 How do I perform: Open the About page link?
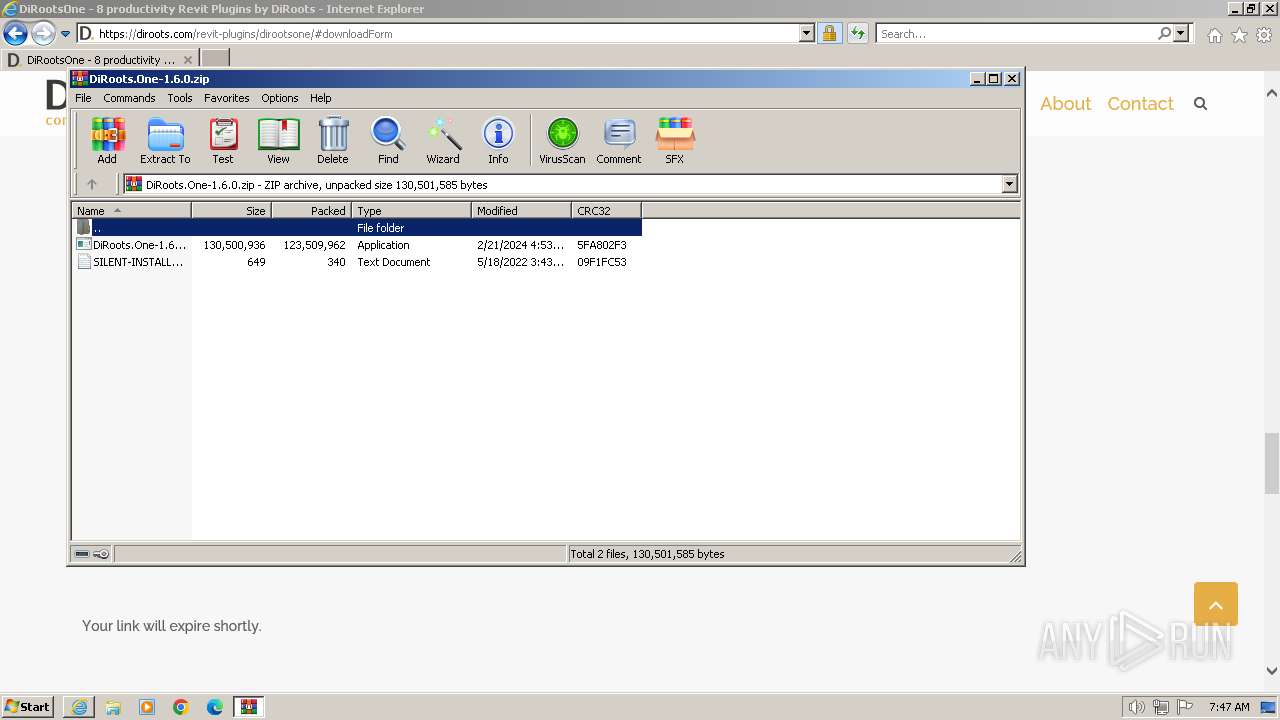tap(1065, 103)
